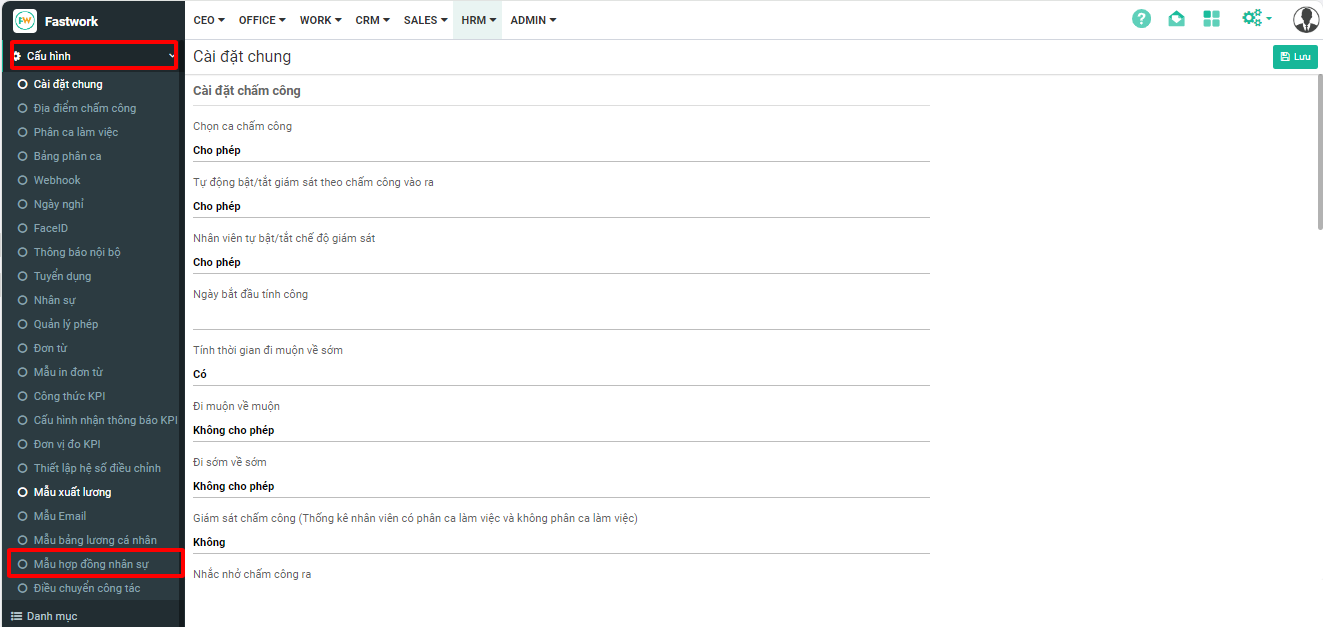1323x627 pixels.
Task: Collapse the Cấu hình section chevron
Action: 171,56
